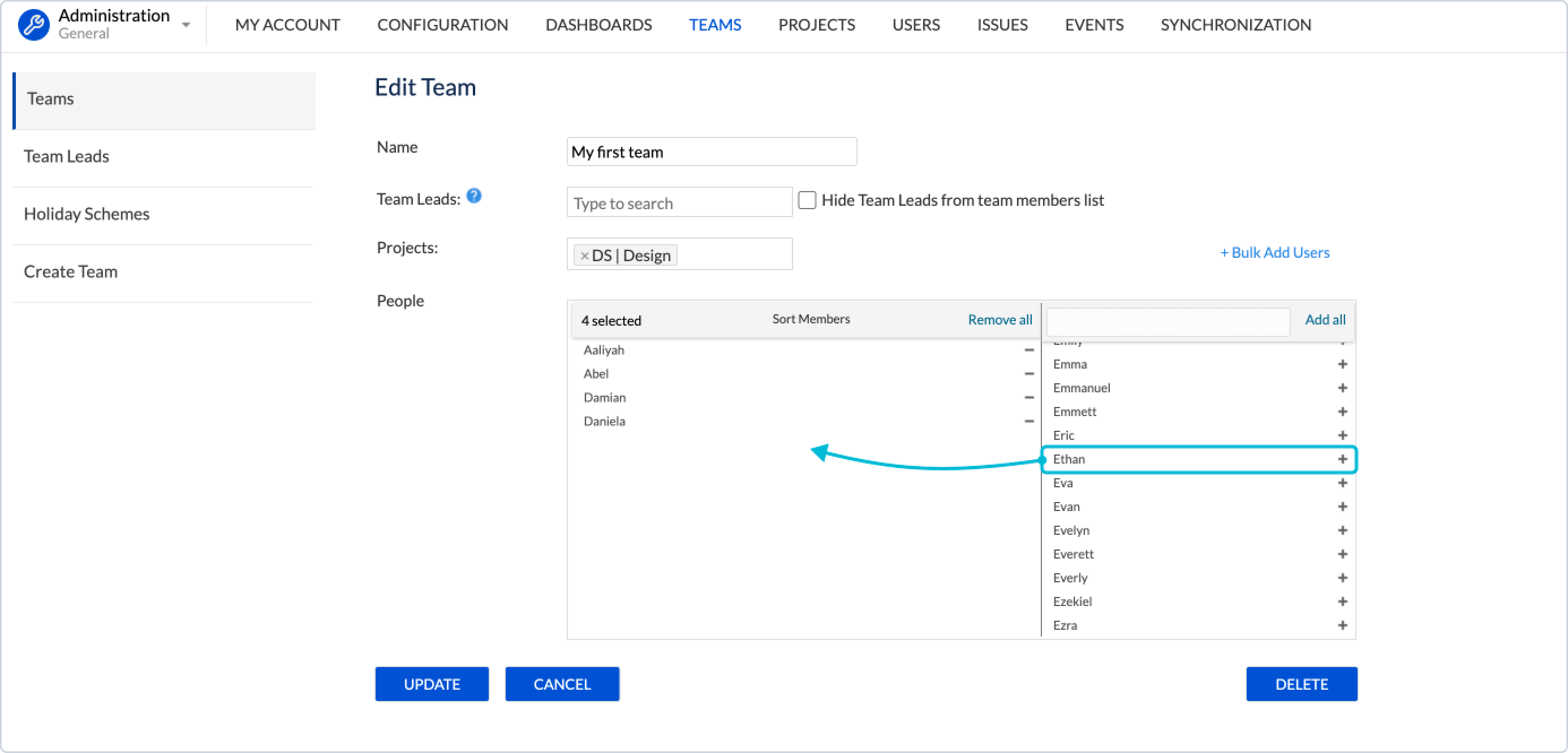Expand the Administration General dropdown arrow

click(x=186, y=25)
